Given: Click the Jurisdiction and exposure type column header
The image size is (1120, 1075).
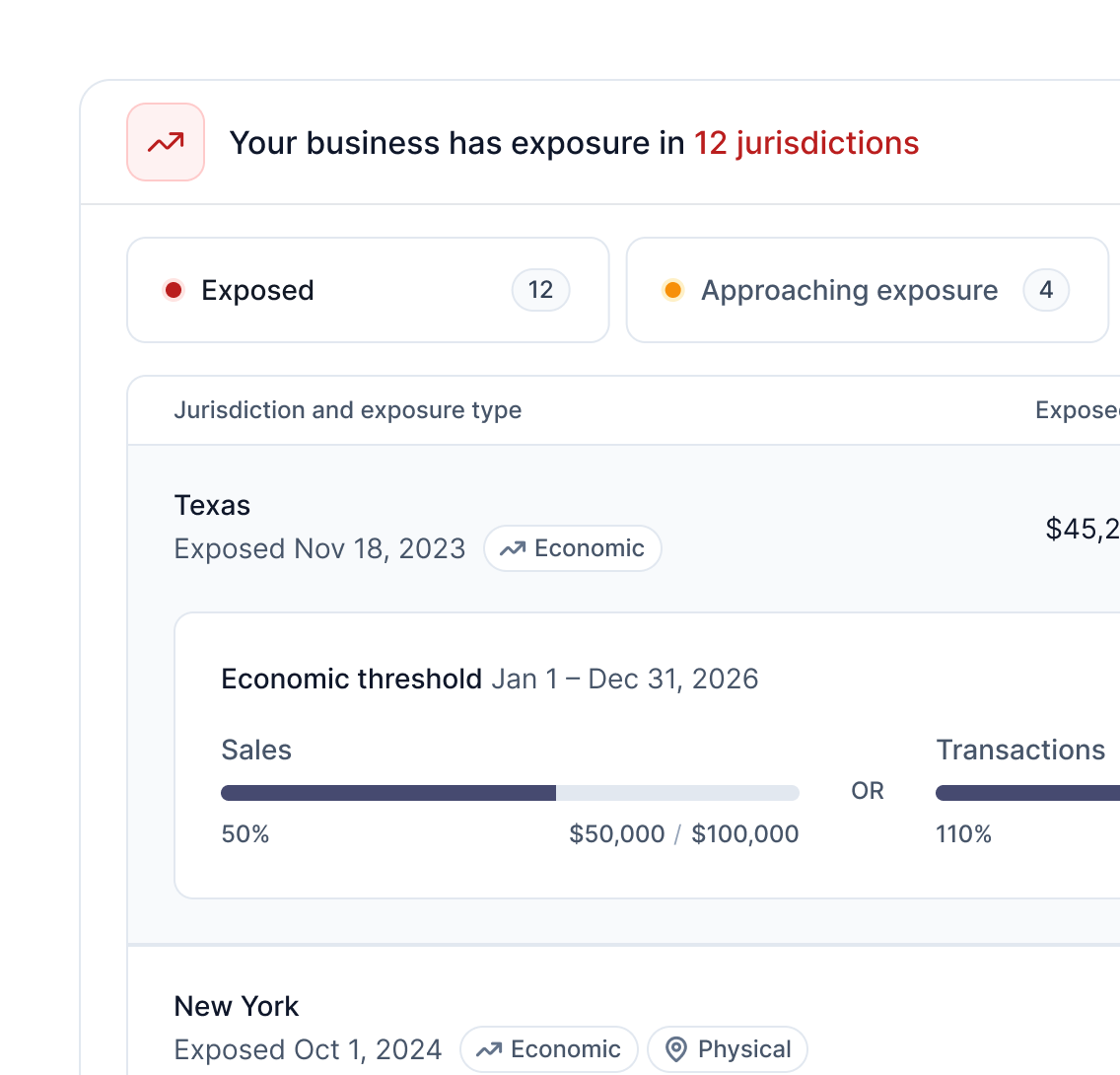Looking at the screenshot, I should [348, 410].
